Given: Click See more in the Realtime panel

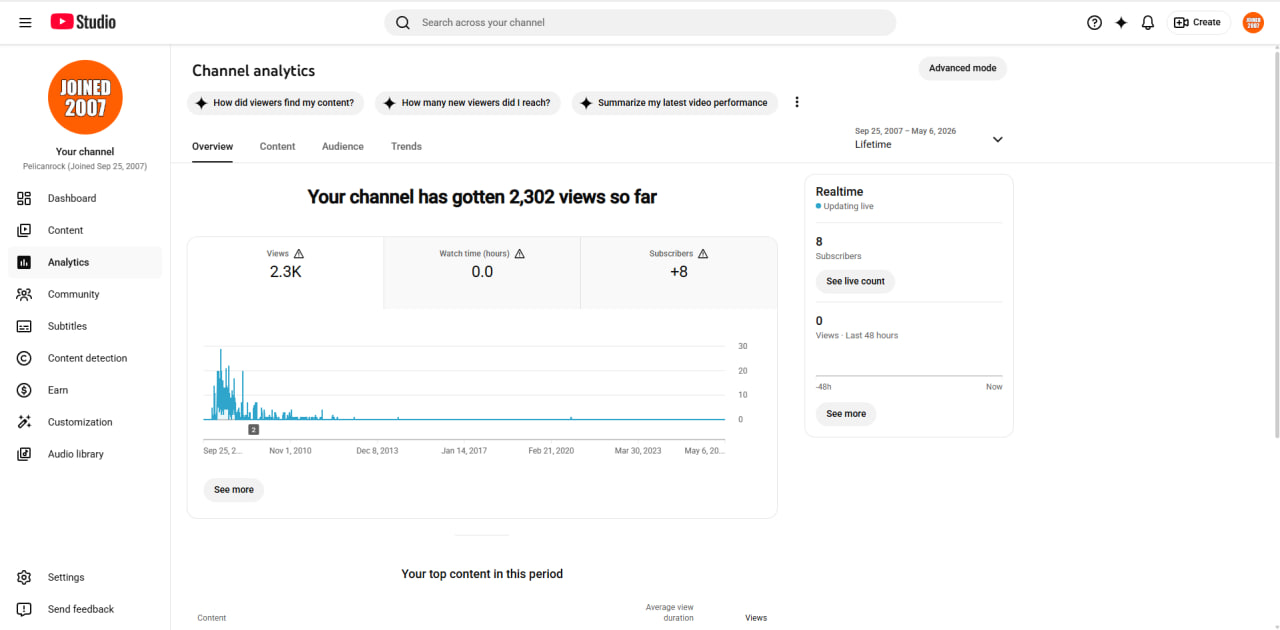Looking at the screenshot, I should (846, 414).
